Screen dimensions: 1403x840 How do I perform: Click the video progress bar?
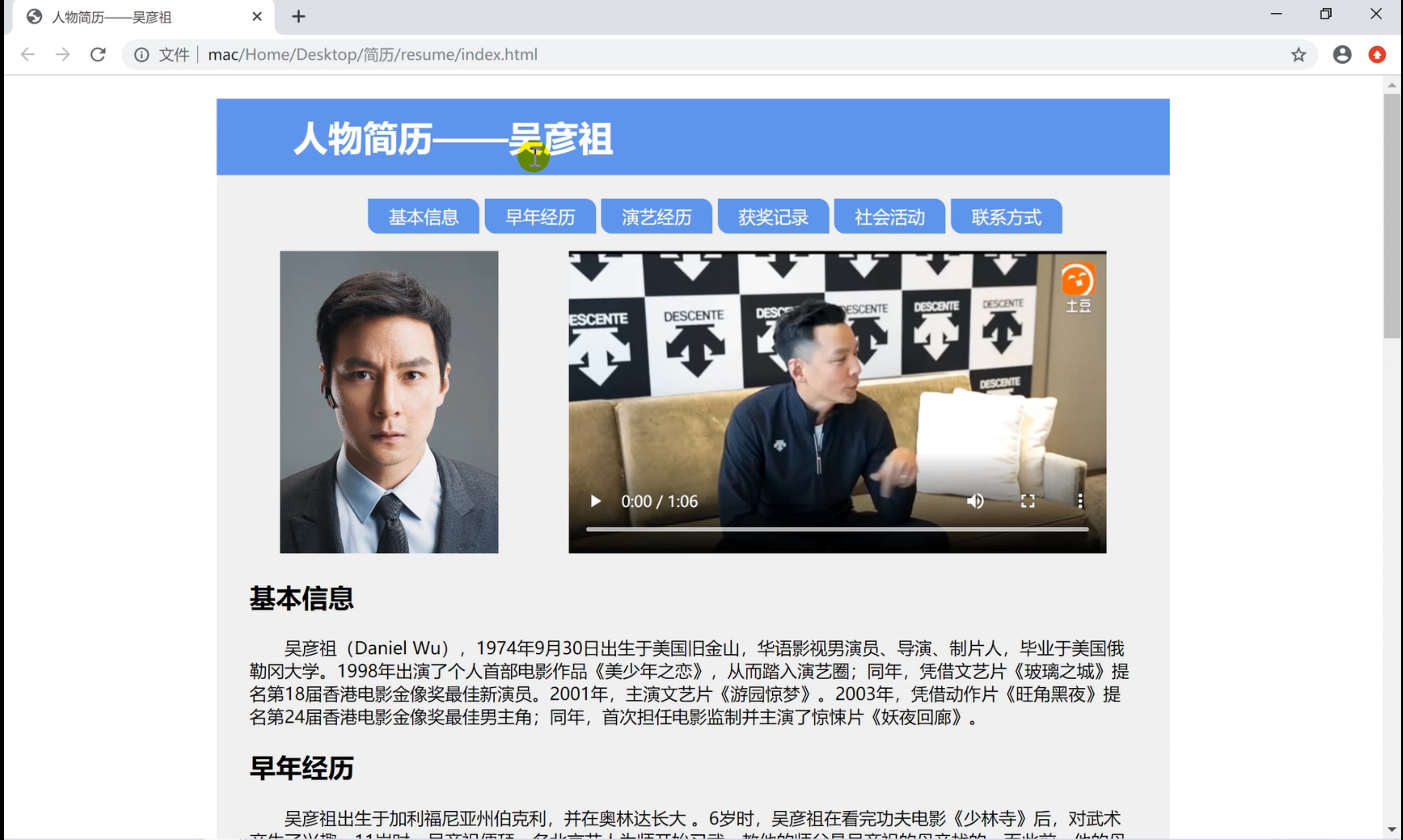tap(837, 529)
